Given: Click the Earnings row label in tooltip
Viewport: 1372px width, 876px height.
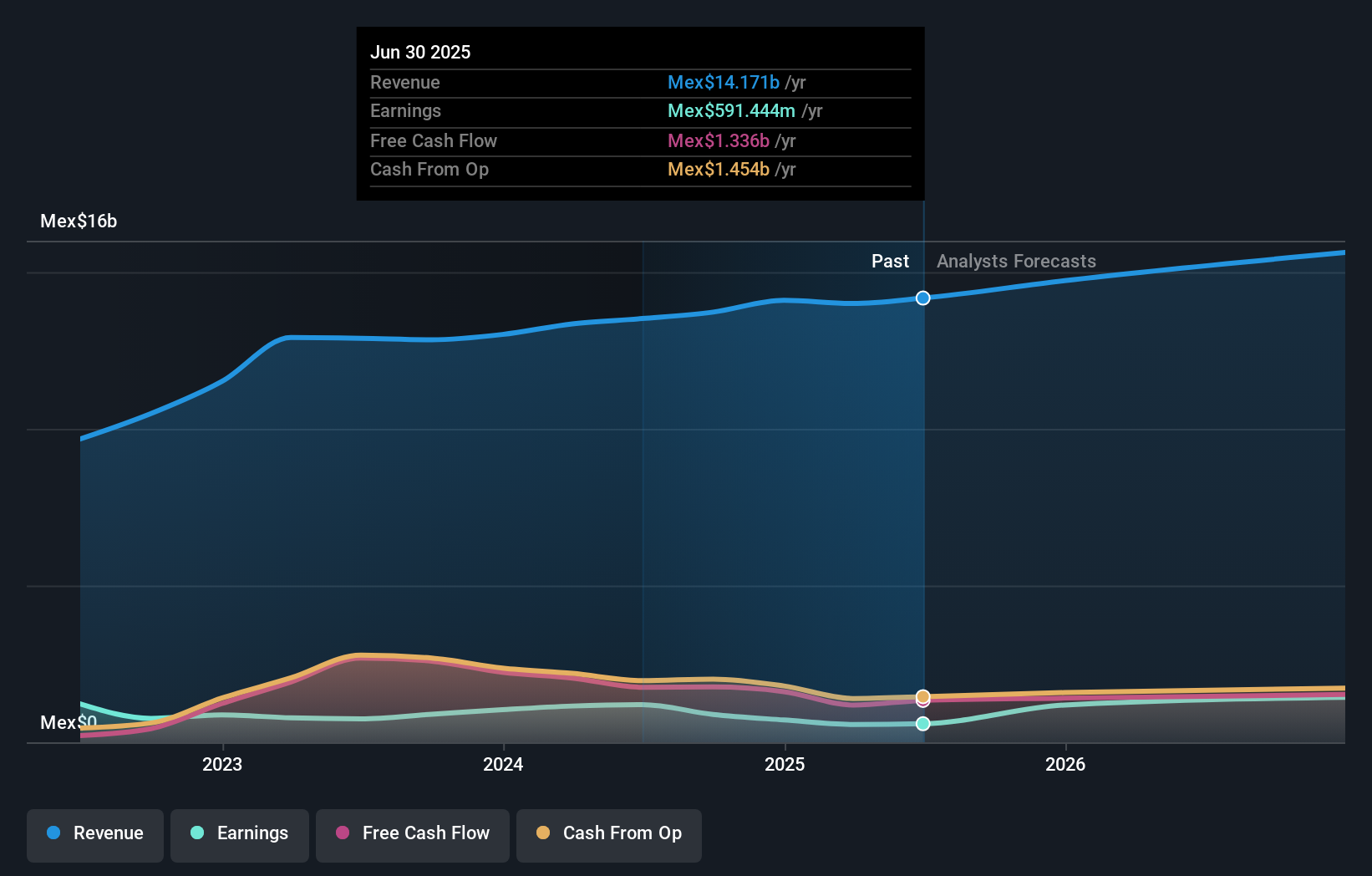Looking at the screenshot, I should tap(405, 110).
